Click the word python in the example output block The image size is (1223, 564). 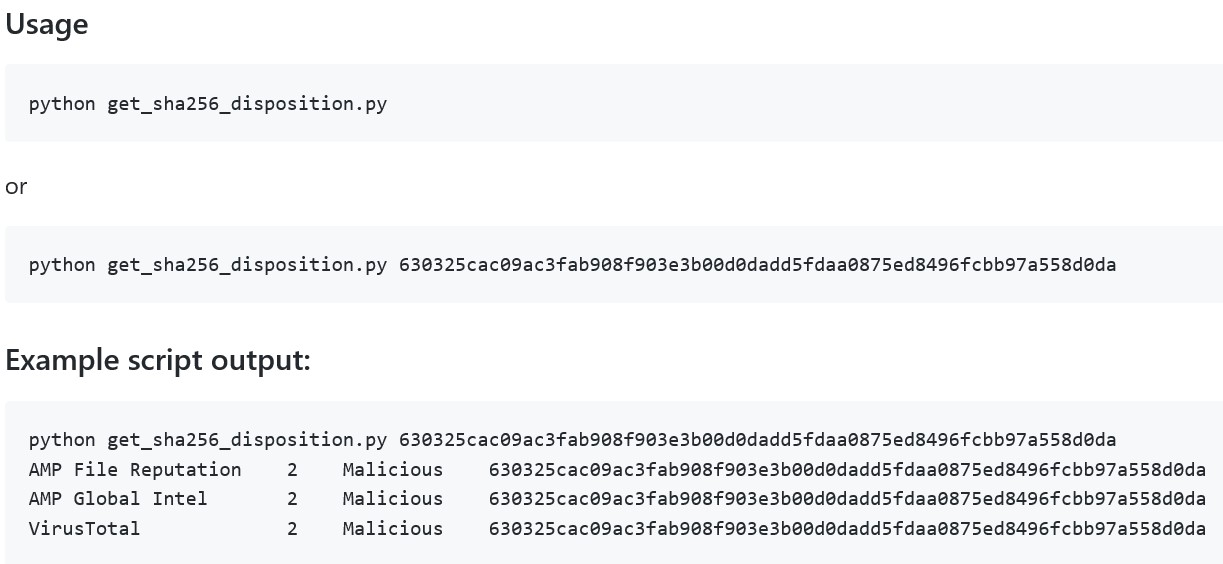click(x=62, y=440)
